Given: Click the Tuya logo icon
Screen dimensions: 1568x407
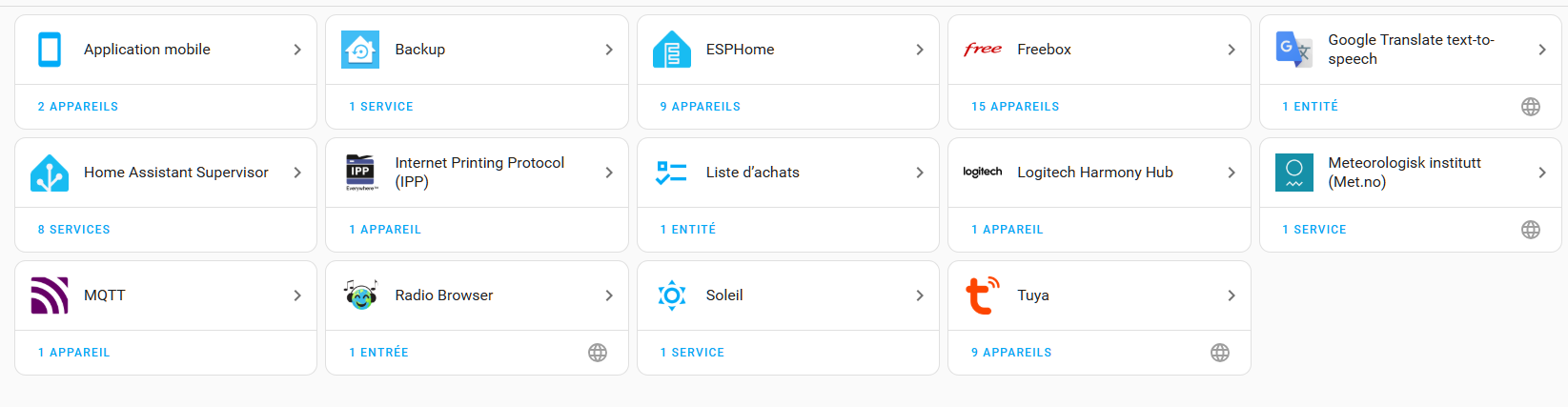Looking at the screenshot, I should point(983,295).
